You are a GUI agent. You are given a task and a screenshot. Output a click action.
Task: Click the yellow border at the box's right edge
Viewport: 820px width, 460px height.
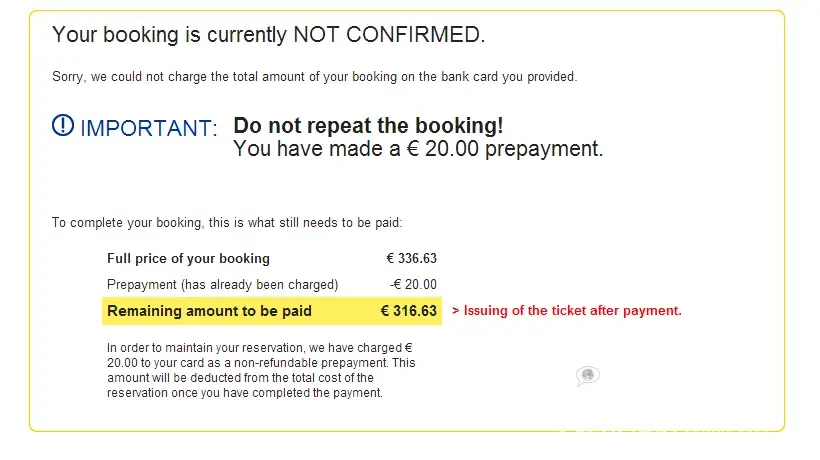coord(784,220)
